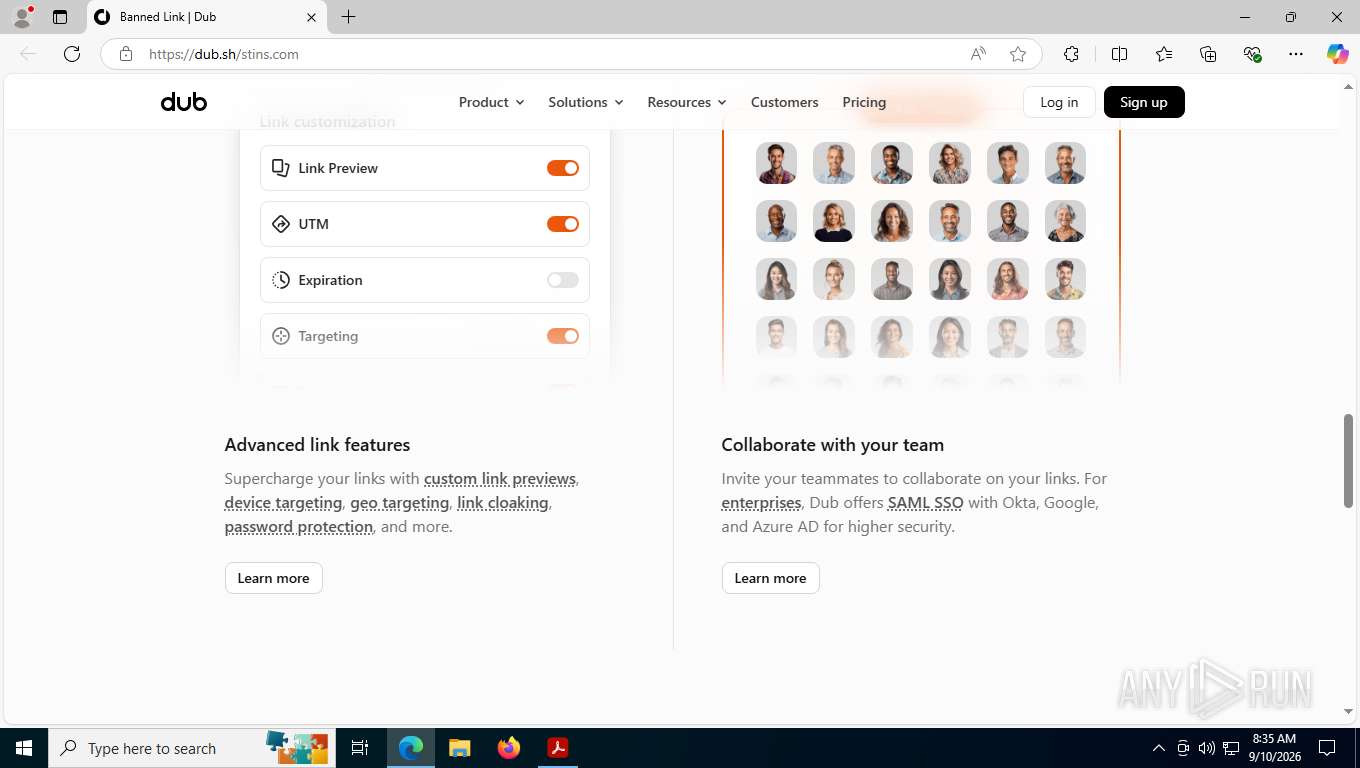Open Read aloud icon in address bar
This screenshot has width=1360, height=768.
pos(978,54)
